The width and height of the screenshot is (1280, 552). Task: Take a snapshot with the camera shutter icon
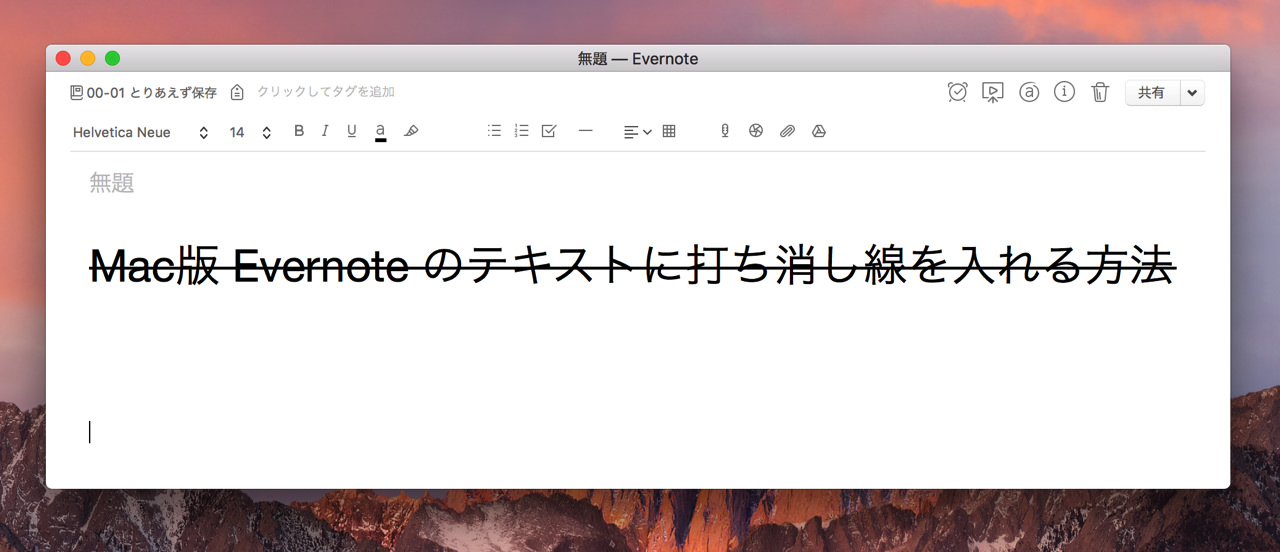756,131
